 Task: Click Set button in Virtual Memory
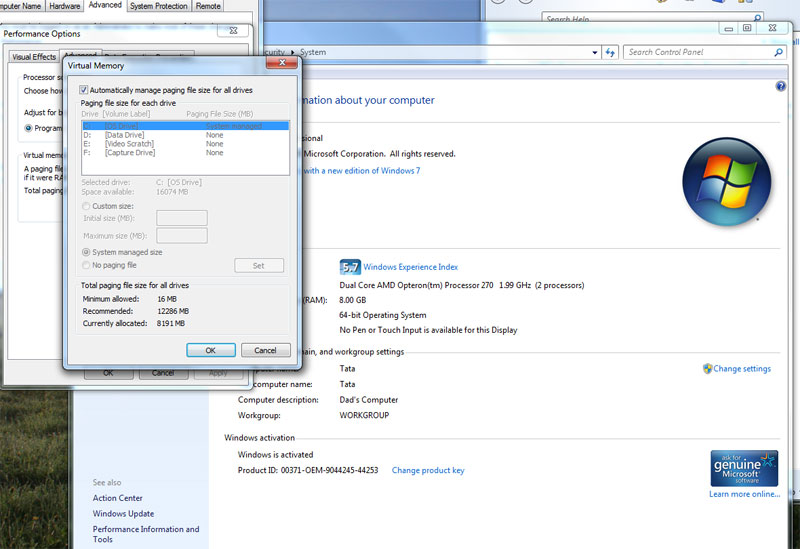tap(259, 265)
